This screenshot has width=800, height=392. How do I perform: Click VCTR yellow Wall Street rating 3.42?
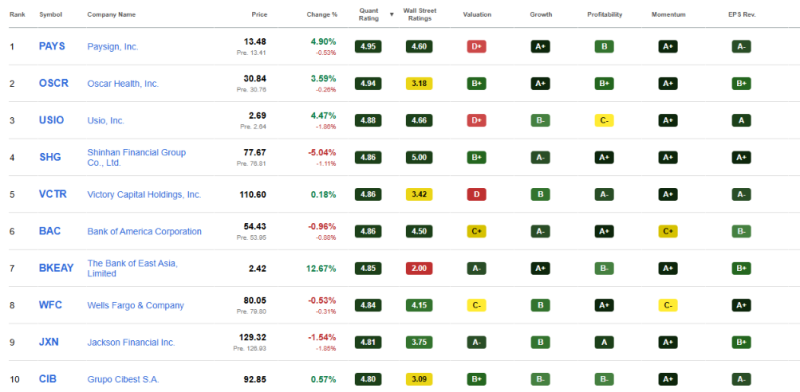pyautogui.click(x=419, y=194)
